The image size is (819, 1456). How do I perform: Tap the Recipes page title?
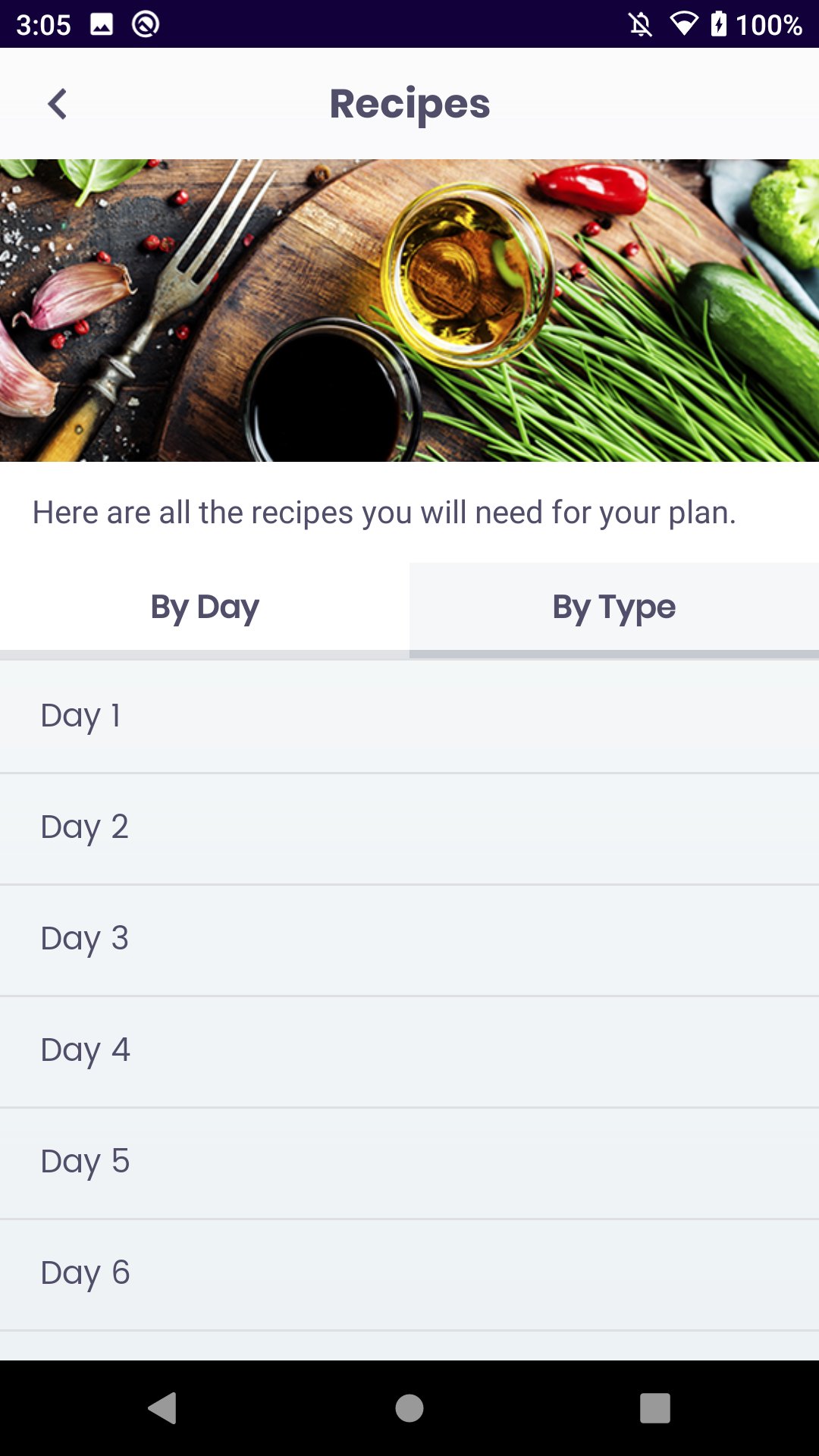coord(409,104)
